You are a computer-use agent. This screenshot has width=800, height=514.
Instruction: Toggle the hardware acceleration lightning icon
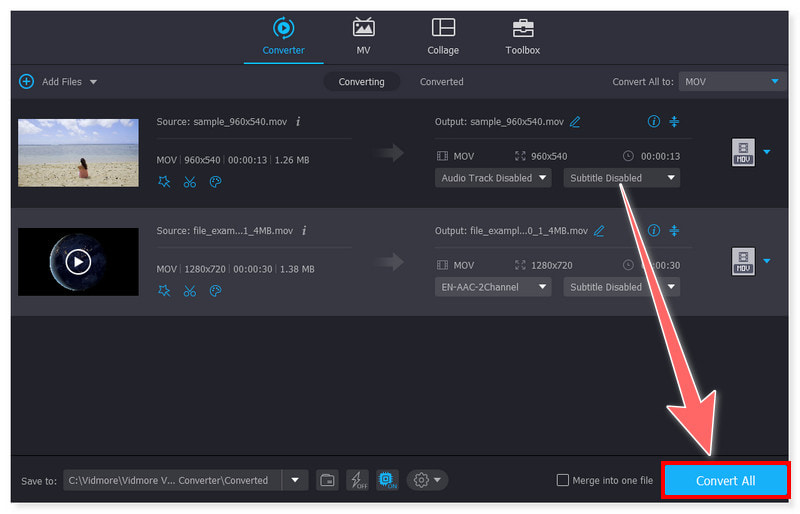tap(357, 480)
